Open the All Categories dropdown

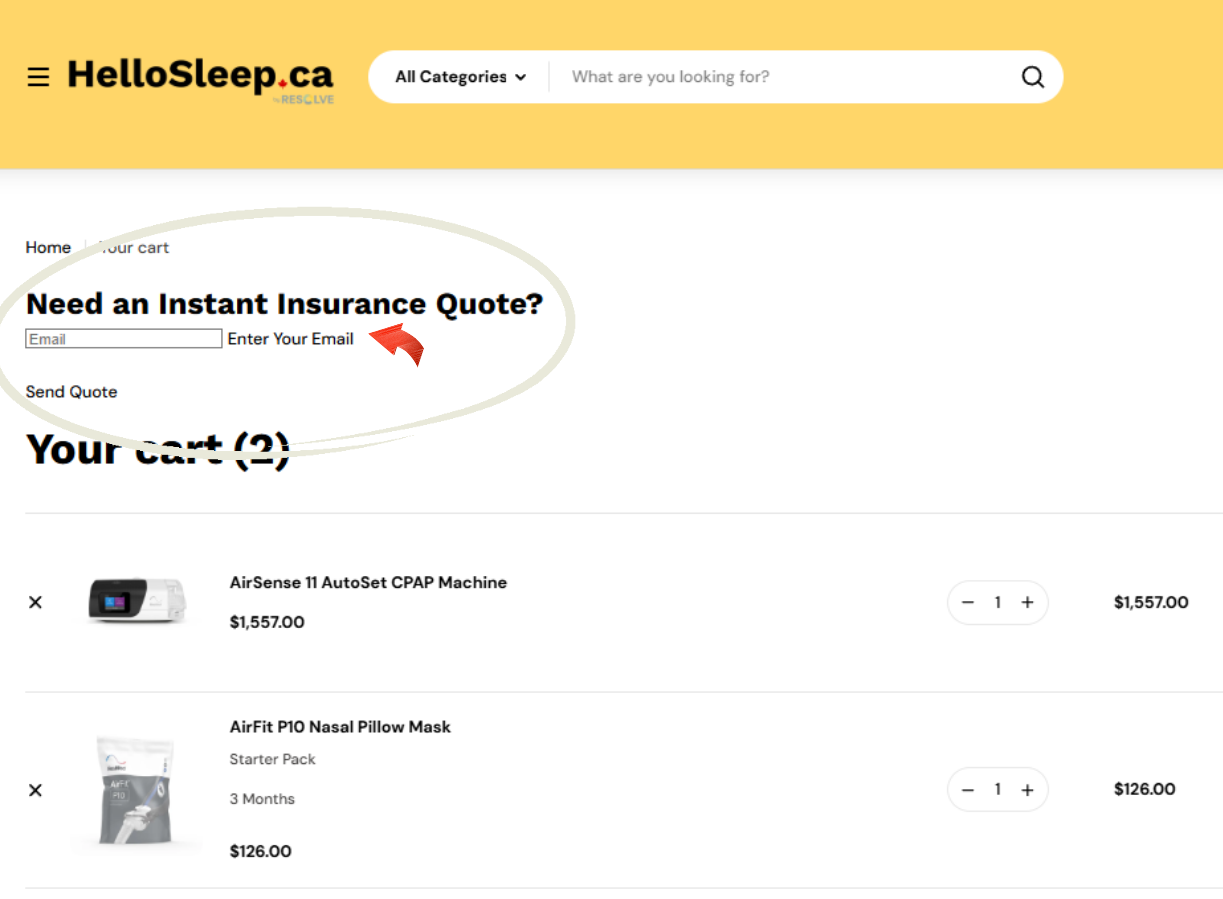click(x=450, y=76)
